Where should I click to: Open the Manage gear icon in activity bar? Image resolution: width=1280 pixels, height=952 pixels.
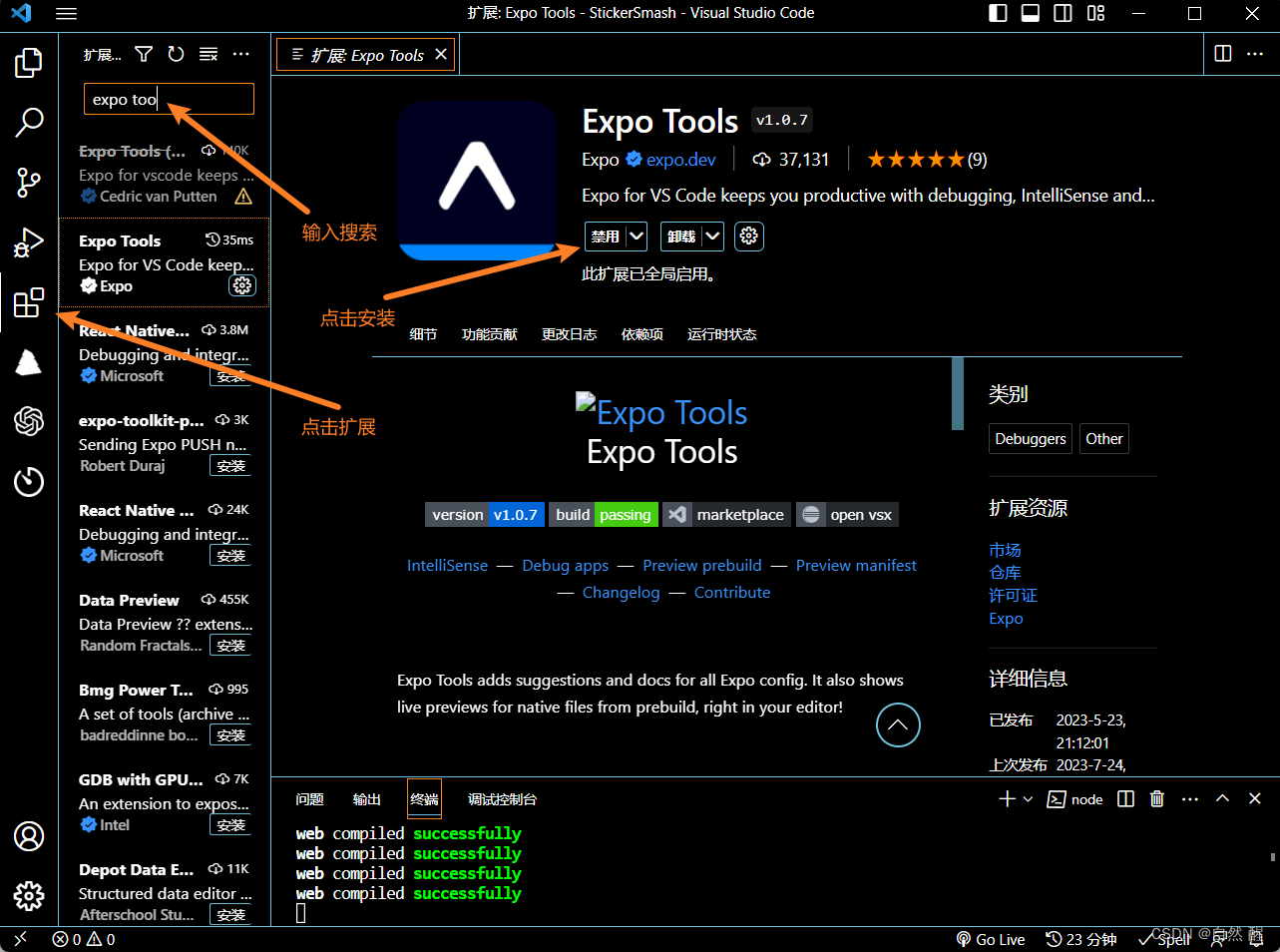[29, 895]
